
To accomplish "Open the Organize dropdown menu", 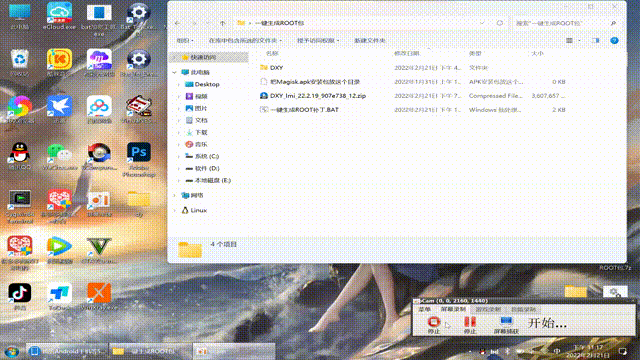I will [185, 40].
